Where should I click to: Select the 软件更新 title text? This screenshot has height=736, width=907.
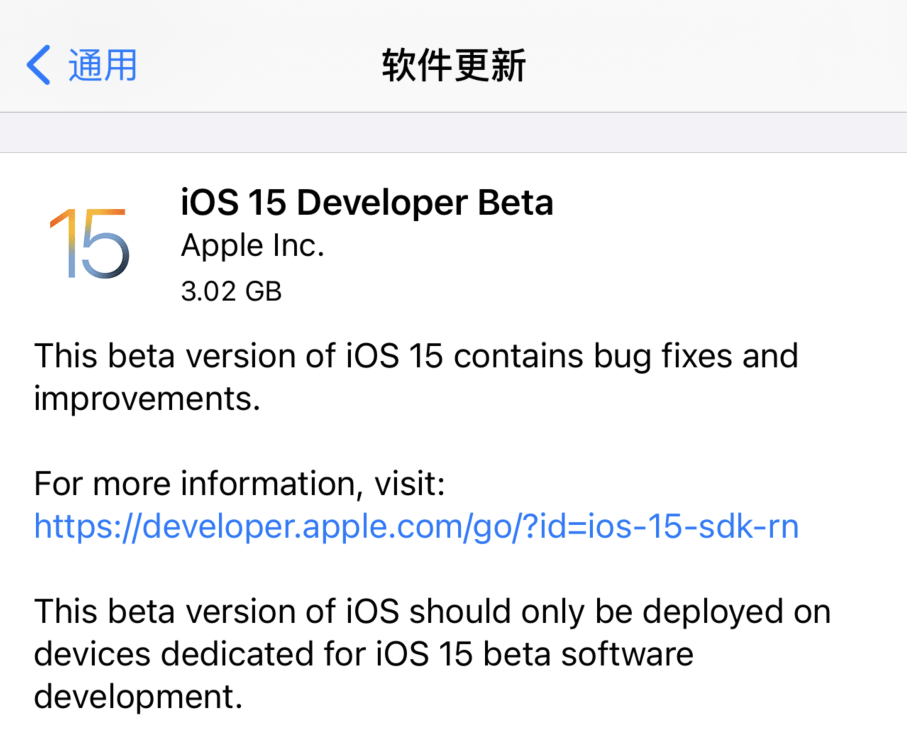453,65
